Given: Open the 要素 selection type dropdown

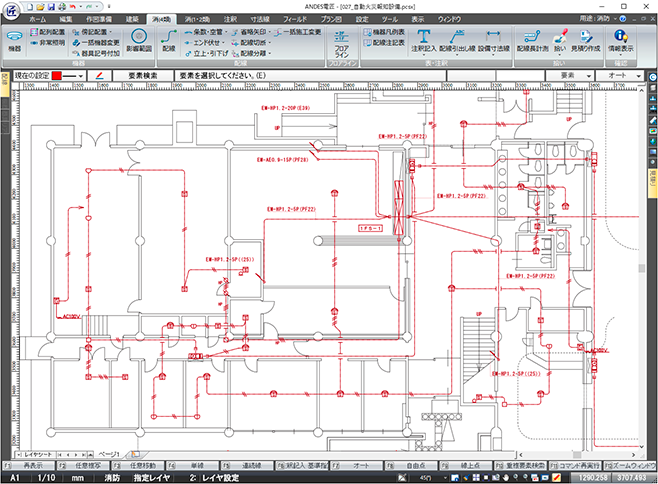Looking at the screenshot, I should tap(569, 76).
